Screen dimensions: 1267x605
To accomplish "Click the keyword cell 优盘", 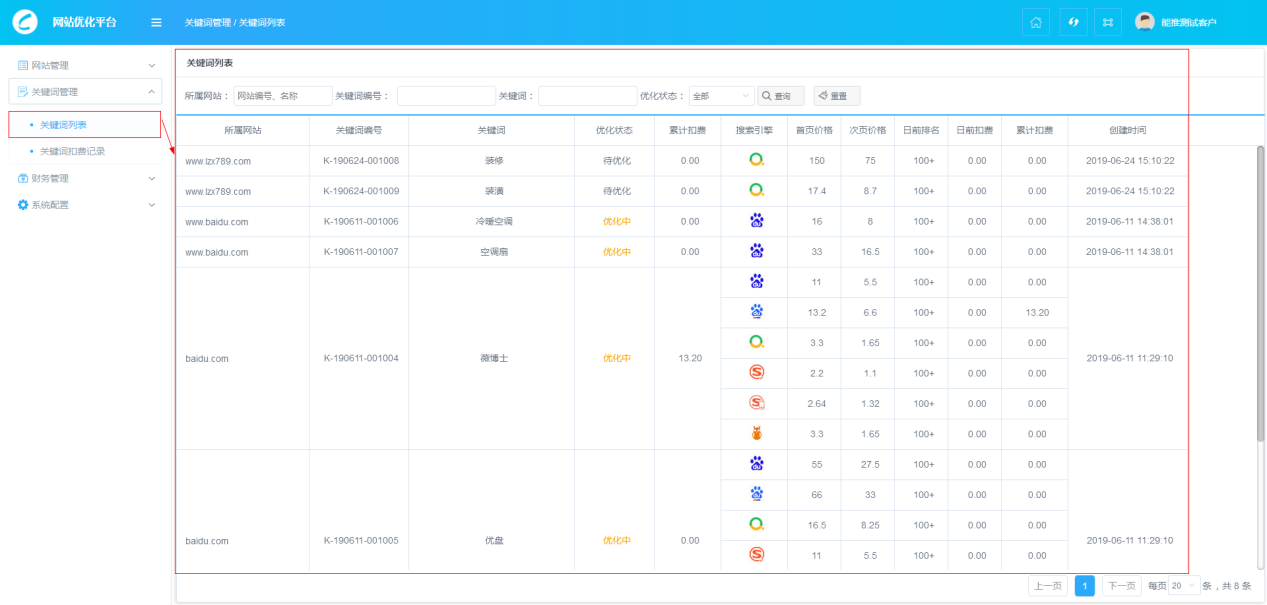I will (x=494, y=540).
